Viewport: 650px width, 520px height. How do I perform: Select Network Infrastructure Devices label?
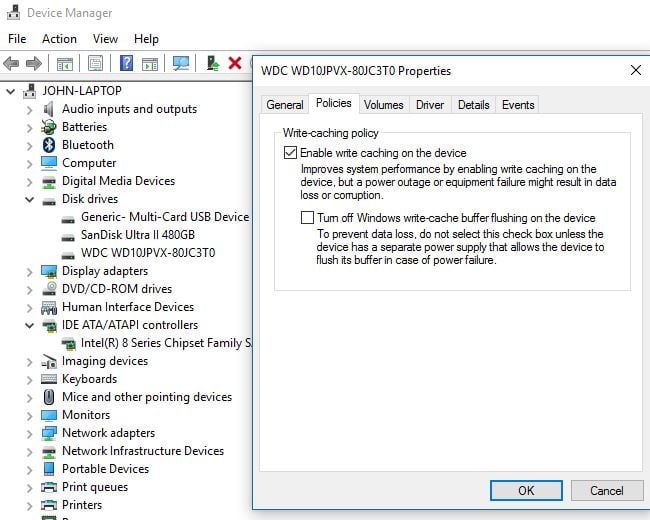coord(143,451)
